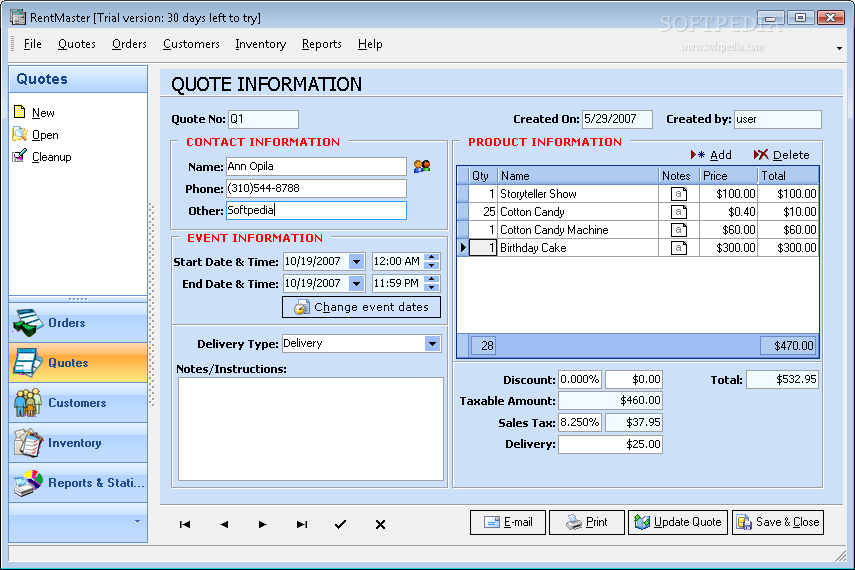Click the Phone number field
This screenshot has width=855, height=570.
pyautogui.click(x=316, y=188)
